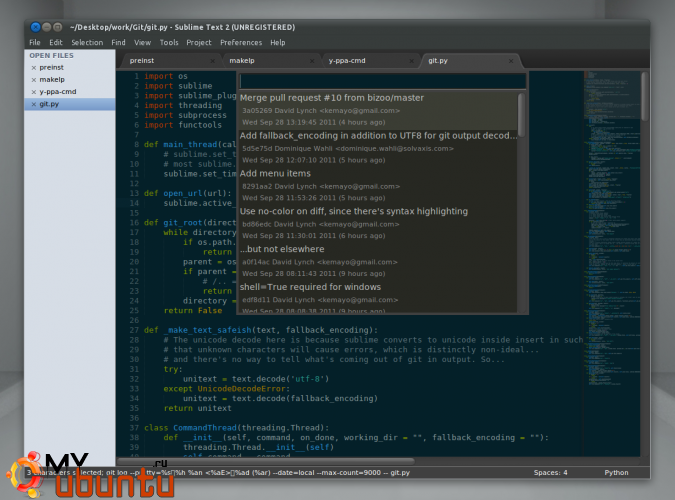
Task: Close makelp in Open Files sidebar
Action: 34,80
